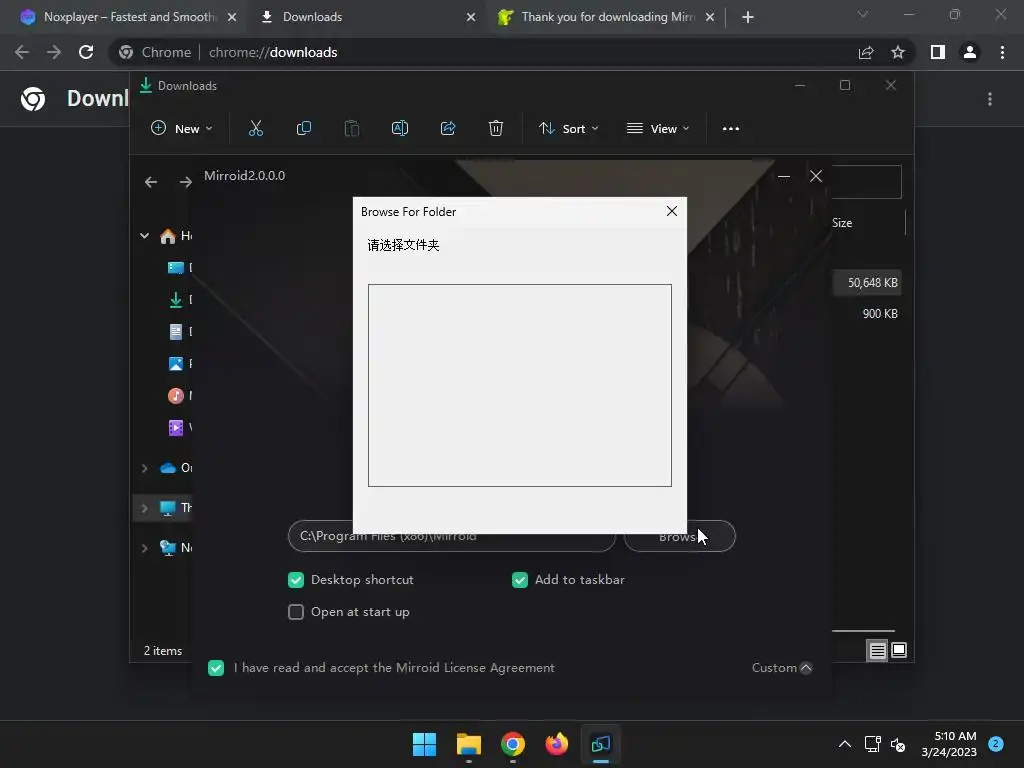Expand the Network tree node
1024x768 pixels.
[144, 548]
